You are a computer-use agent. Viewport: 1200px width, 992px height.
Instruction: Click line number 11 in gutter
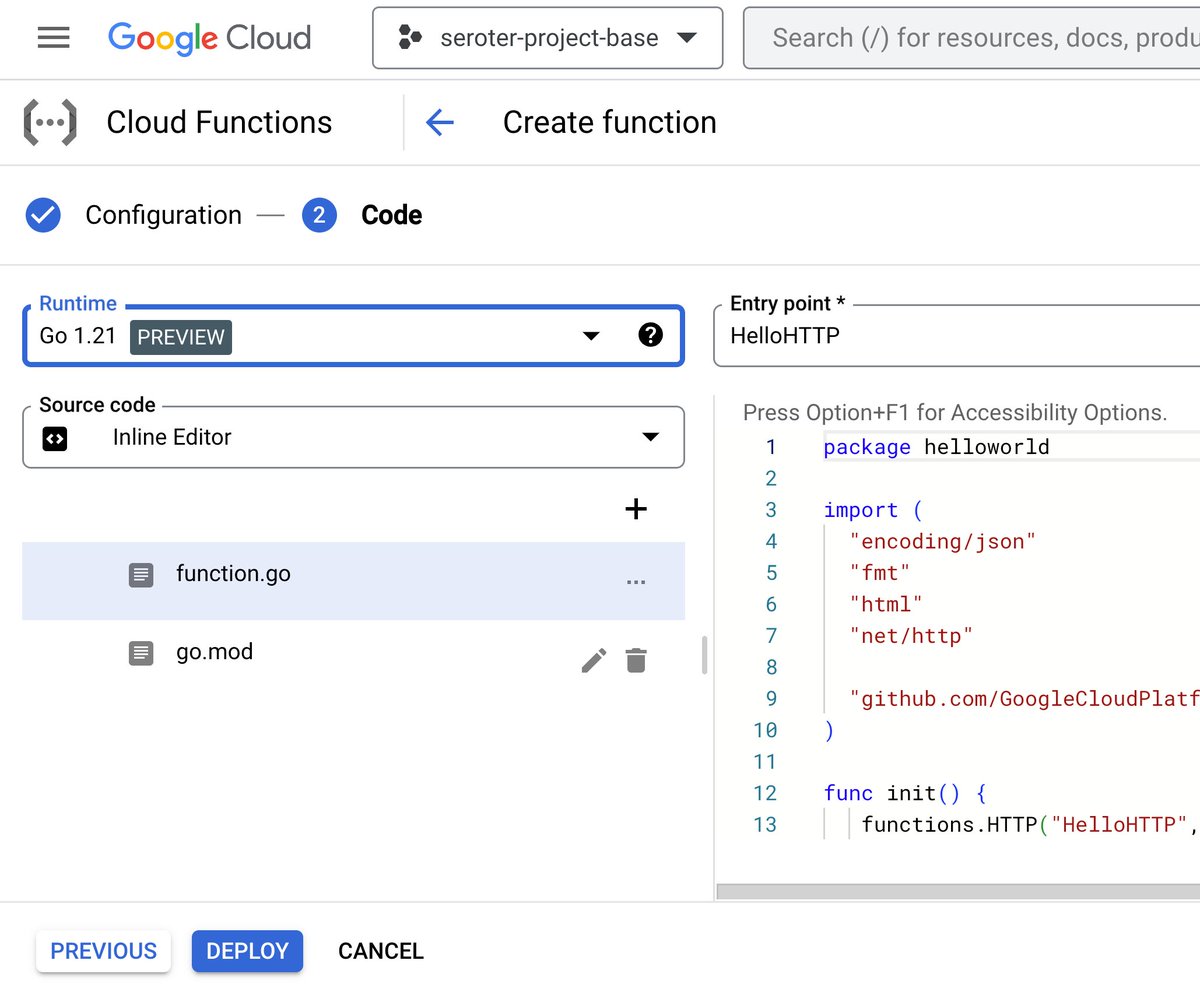pyautogui.click(x=765, y=762)
